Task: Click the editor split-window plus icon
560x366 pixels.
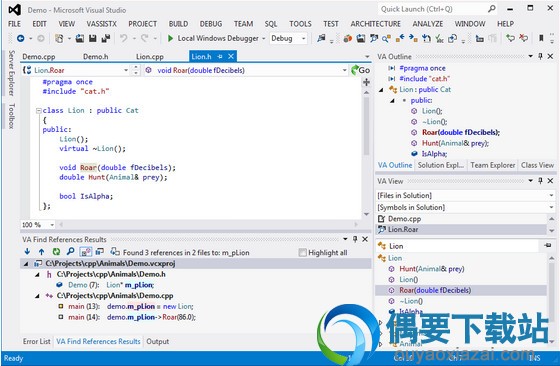Action: [x=366, y=82]
